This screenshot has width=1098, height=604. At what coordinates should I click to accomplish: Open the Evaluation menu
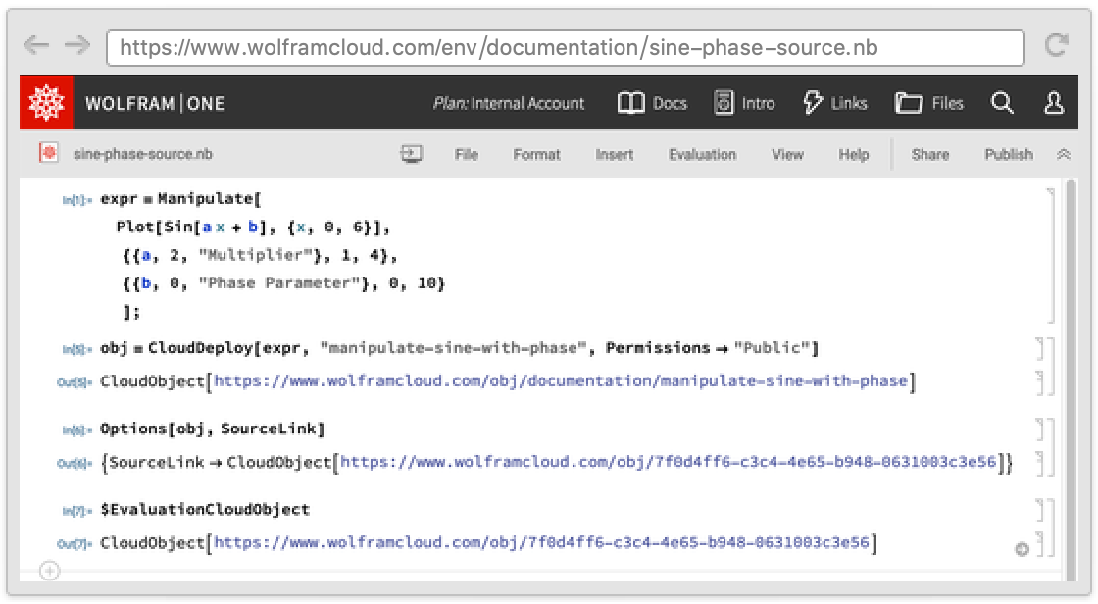pyautogui.click(x=702, y=155)
